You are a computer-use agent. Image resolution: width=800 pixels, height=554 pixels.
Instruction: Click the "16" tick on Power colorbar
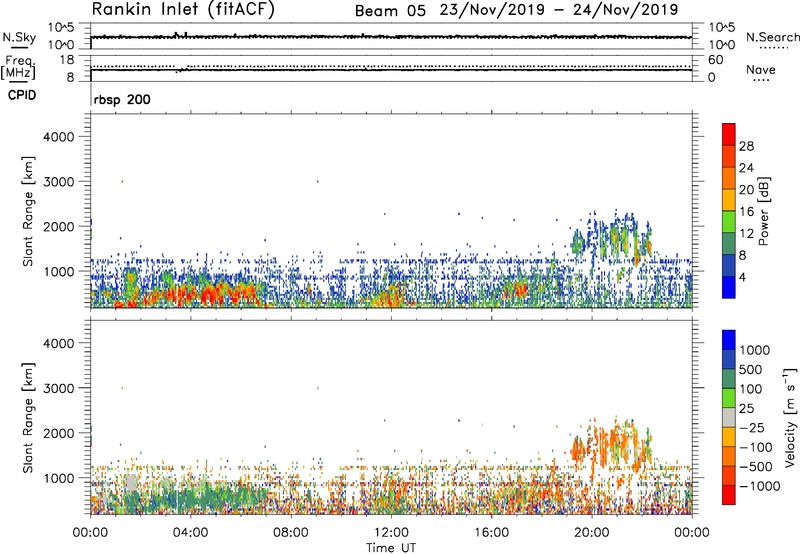pos(746,212)
